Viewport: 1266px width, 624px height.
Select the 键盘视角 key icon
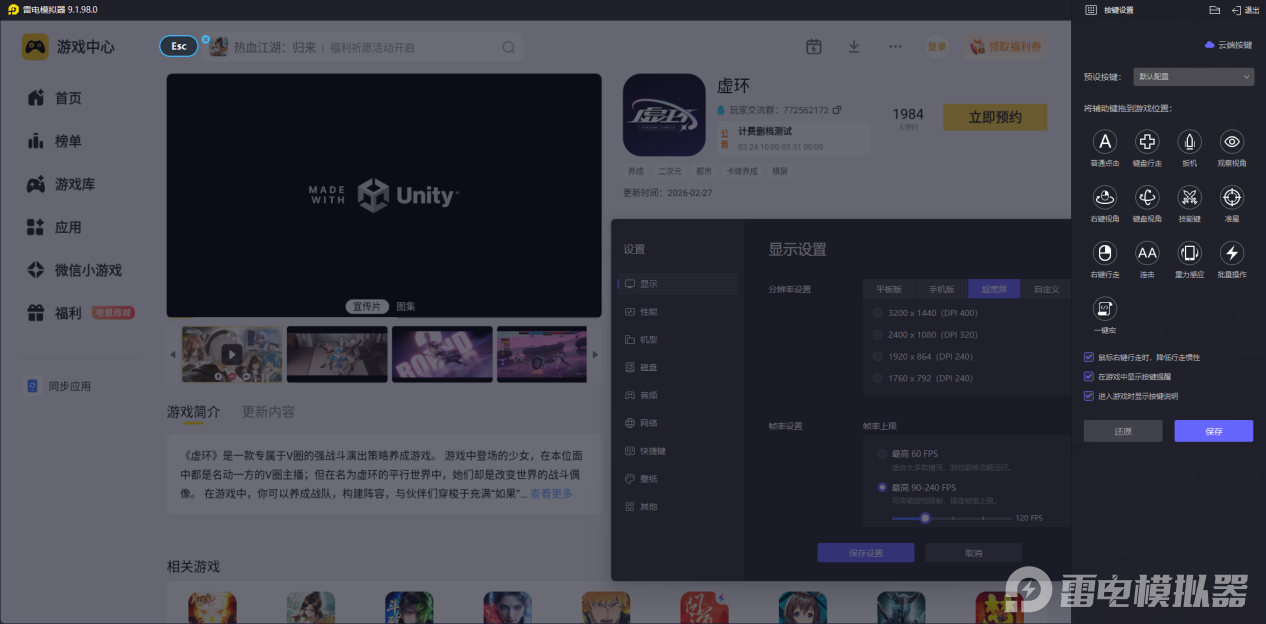(x=1147, y=197)
